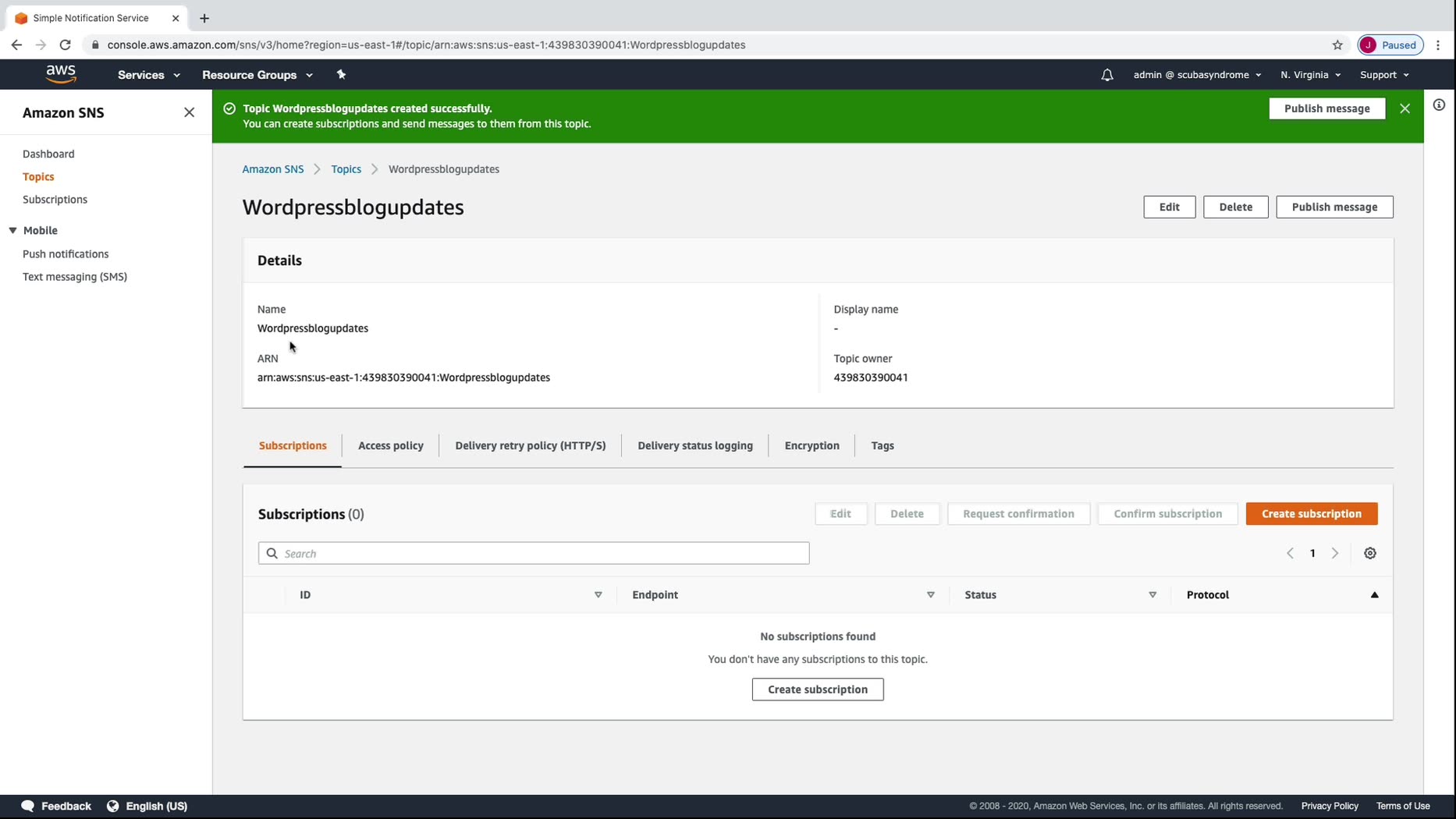Go back in browser history

point(16,45)
